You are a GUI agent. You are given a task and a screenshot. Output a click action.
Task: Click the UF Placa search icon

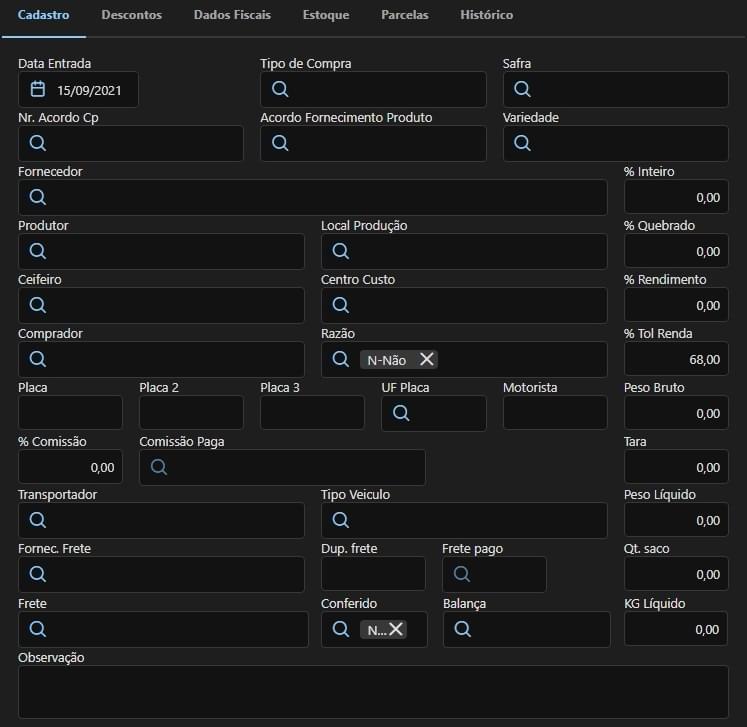(x=401, y=413)
